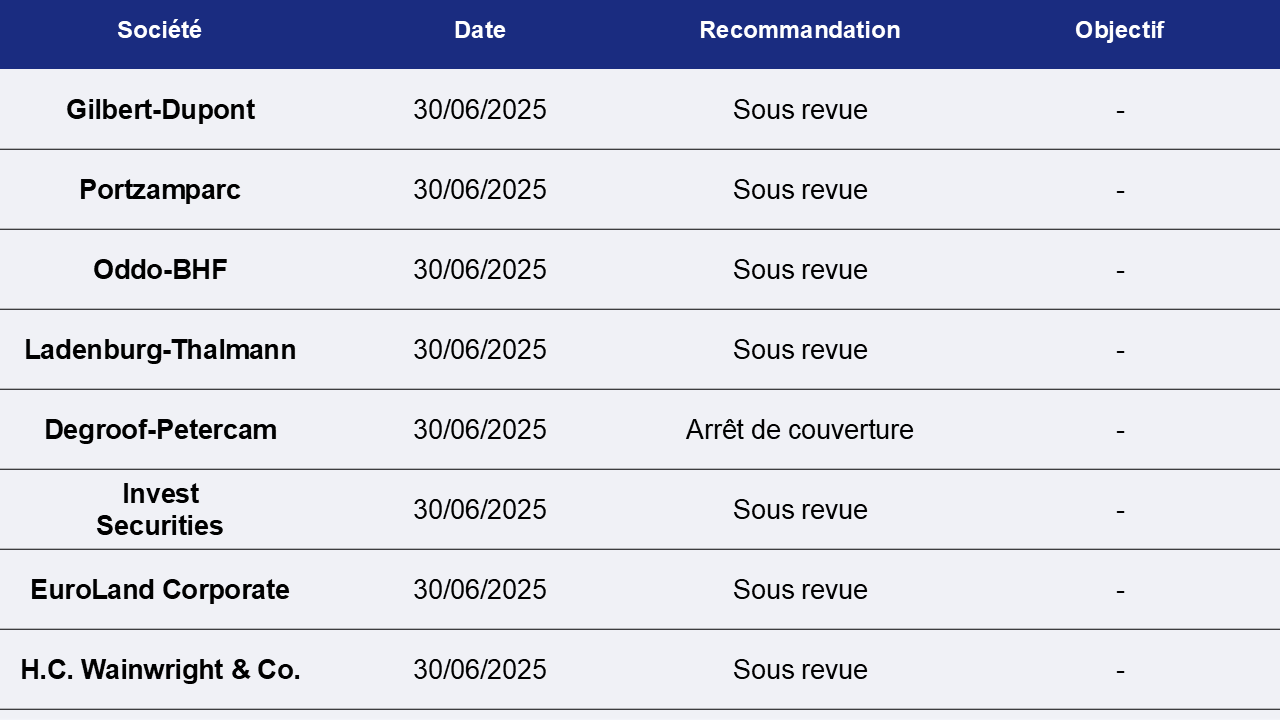Screen dimensions: 1280x720
Task: Click the Arrêt de couverture recommendation
Action: click(800, 430)
